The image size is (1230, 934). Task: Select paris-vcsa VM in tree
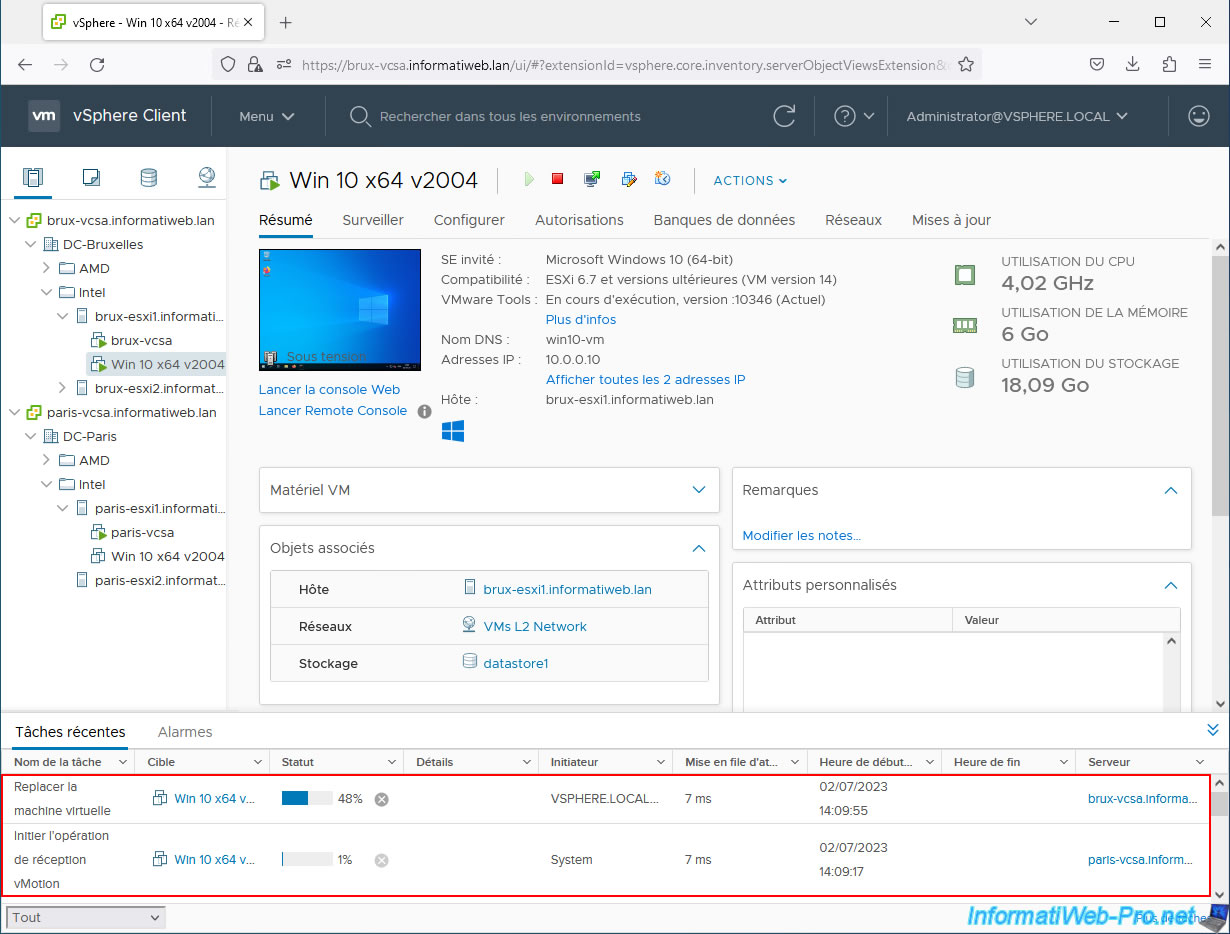click(142, 532)
